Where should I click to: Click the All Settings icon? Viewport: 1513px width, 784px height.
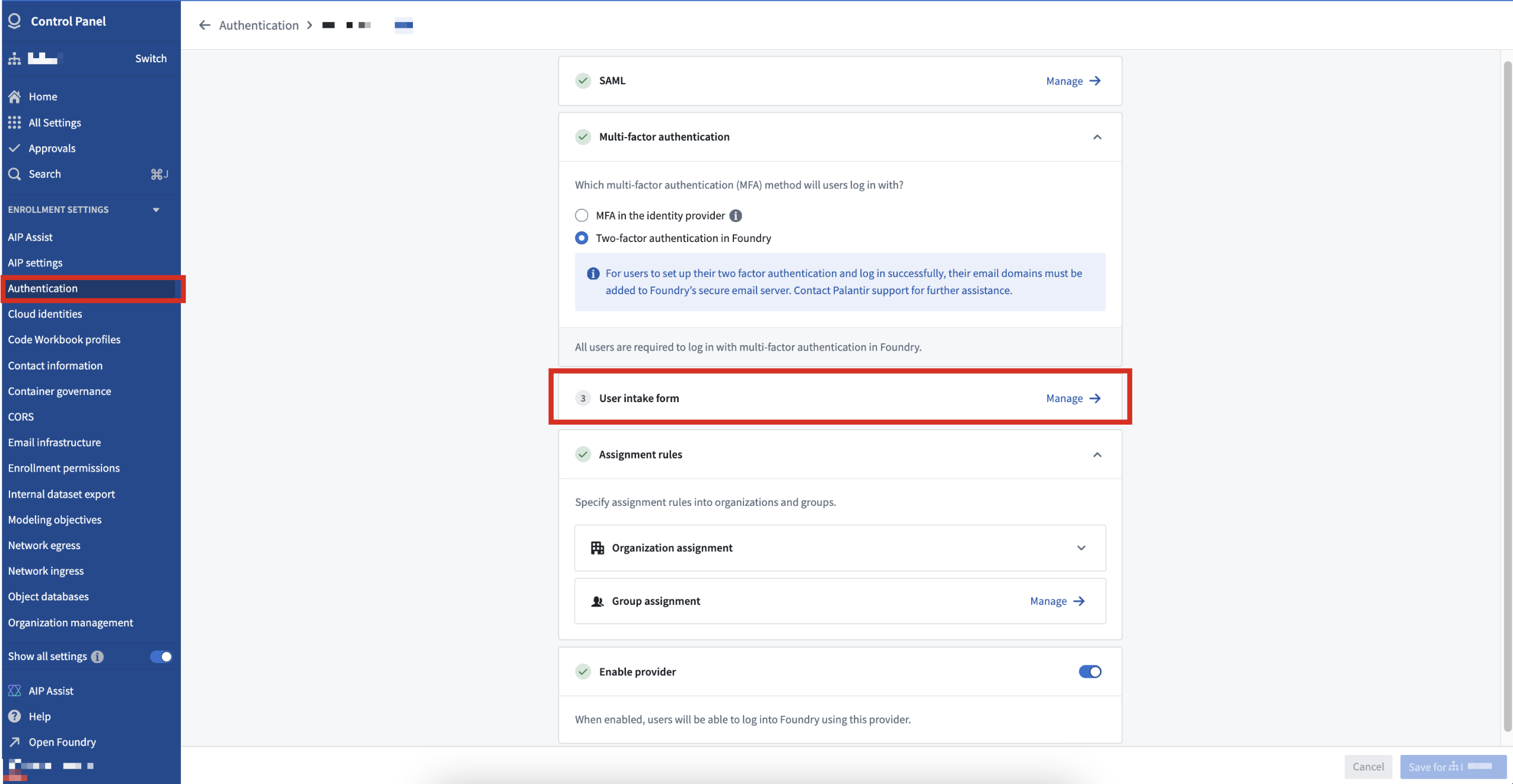(x=15, y=121)
